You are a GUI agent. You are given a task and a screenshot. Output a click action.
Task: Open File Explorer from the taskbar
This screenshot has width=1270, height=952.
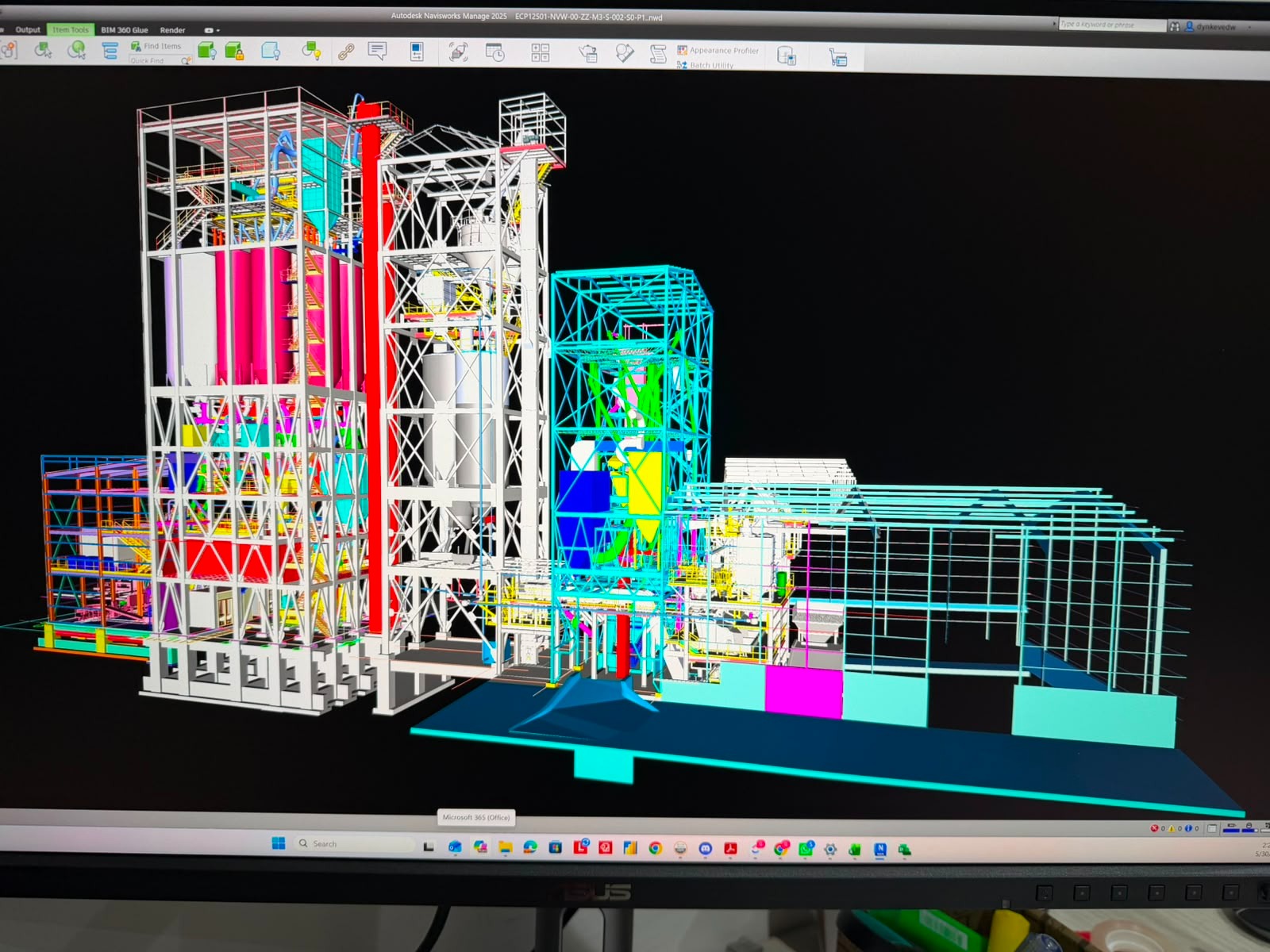tap(505, 847)
